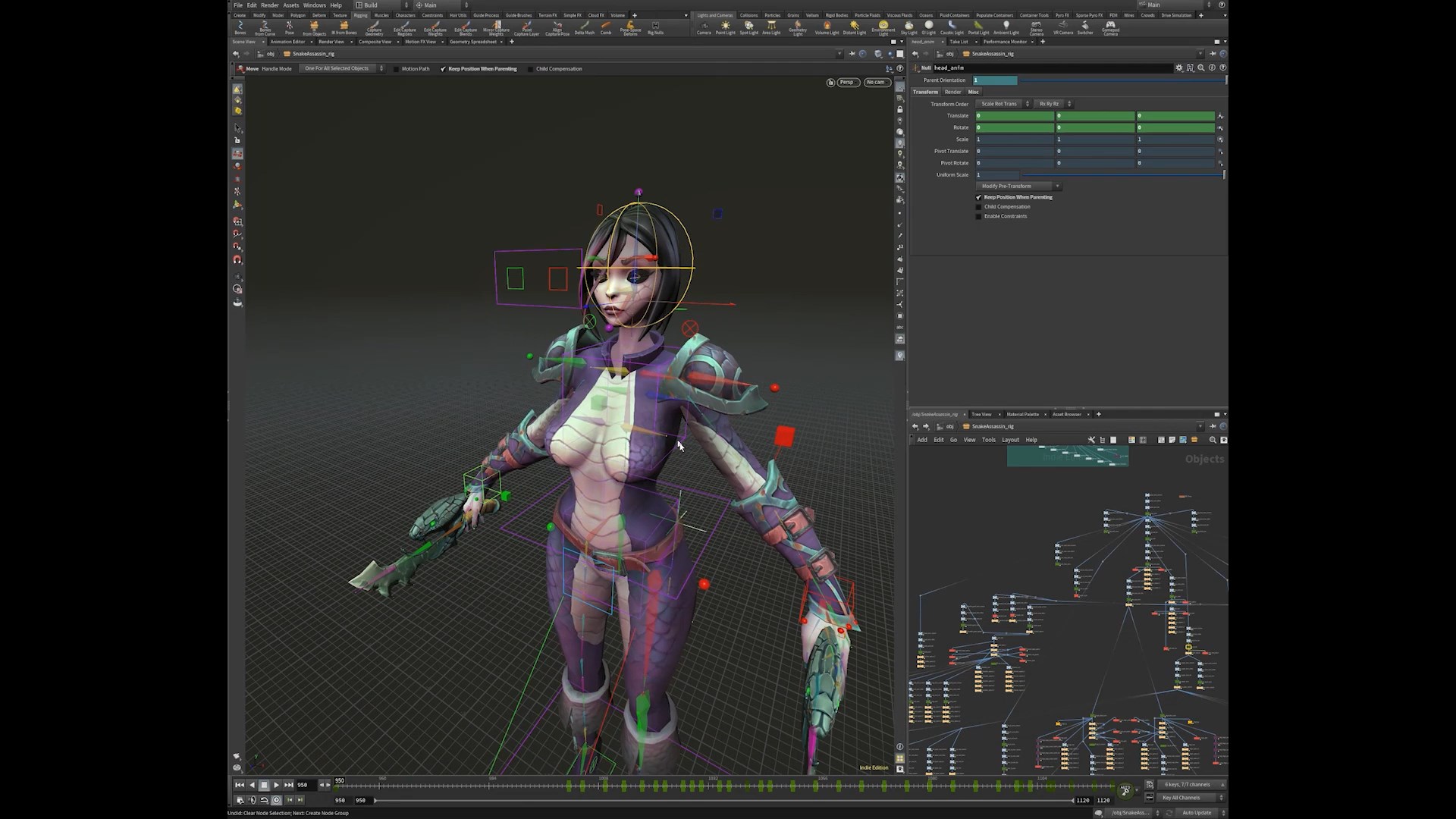Click the Bones from Curve tool
This screenshot has height=819, width=1456.
pos(265,28)
